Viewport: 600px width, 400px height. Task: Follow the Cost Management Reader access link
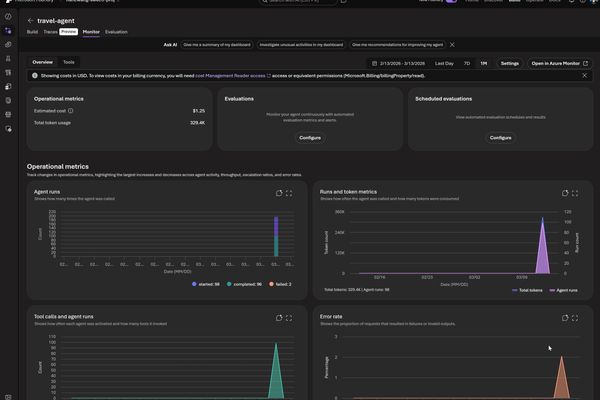[233, 76]
